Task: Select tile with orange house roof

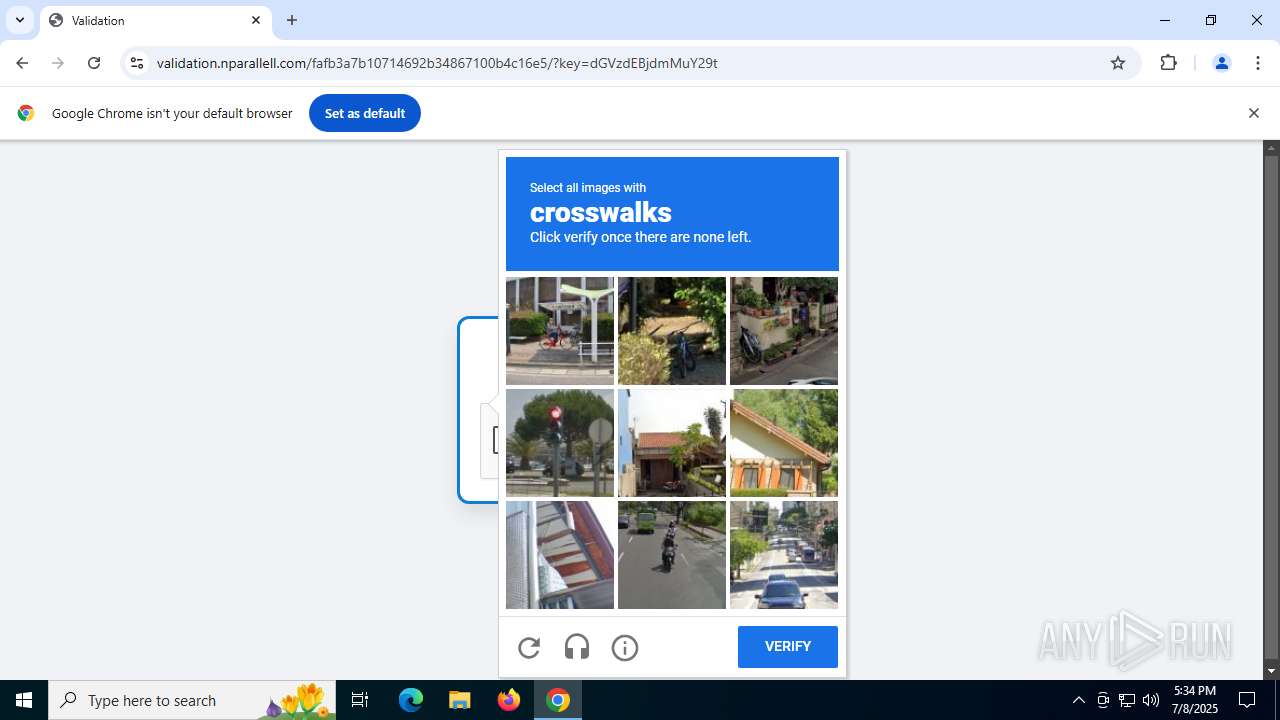Action: click(784, 443)
